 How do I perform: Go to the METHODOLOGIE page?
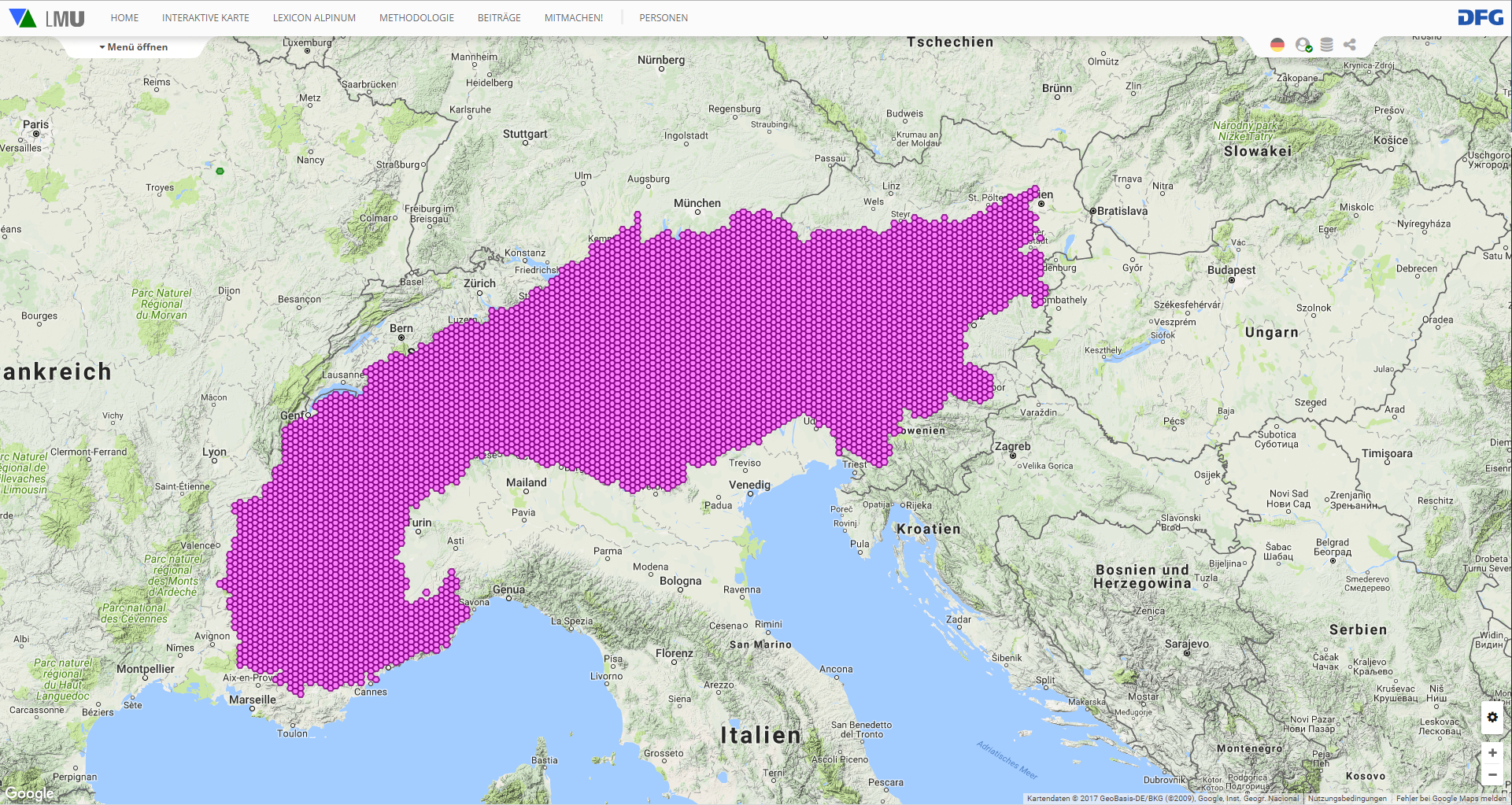click(416, 18)
